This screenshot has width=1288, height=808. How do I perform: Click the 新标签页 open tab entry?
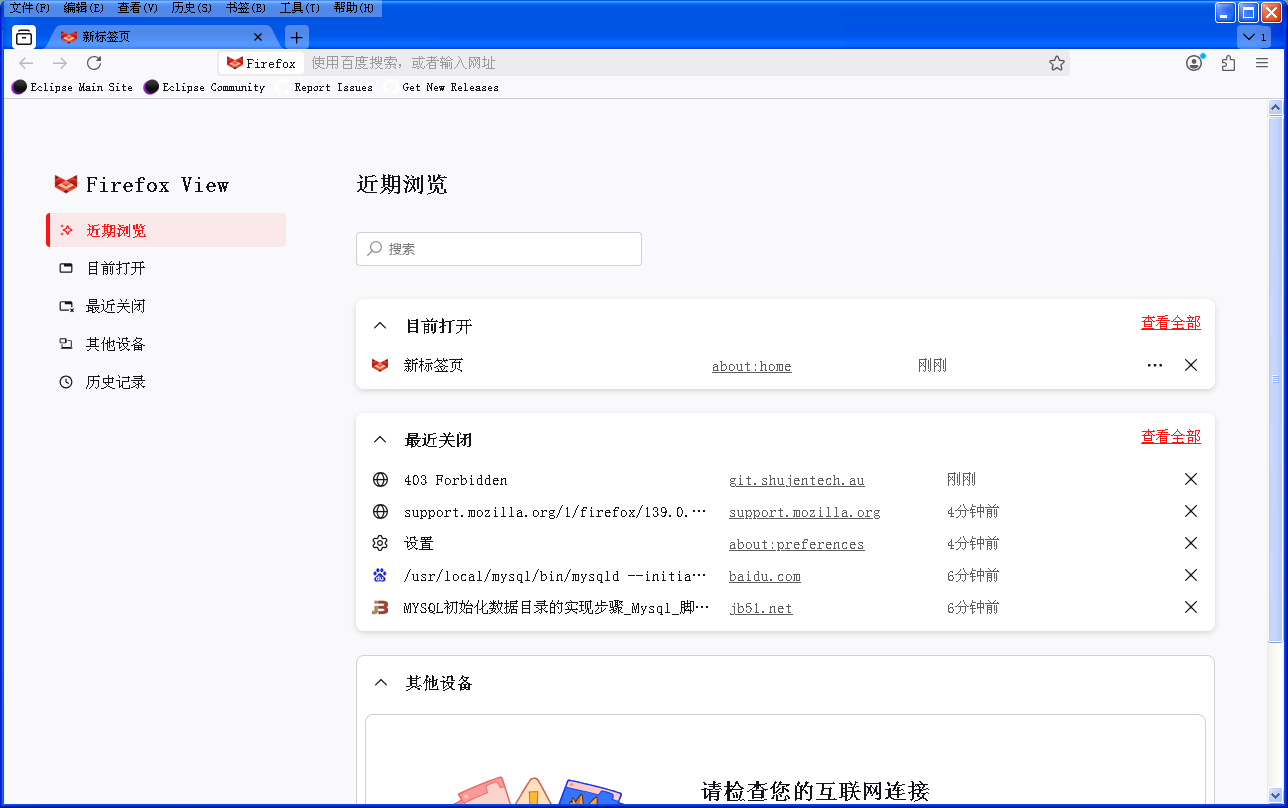[433, 366]
